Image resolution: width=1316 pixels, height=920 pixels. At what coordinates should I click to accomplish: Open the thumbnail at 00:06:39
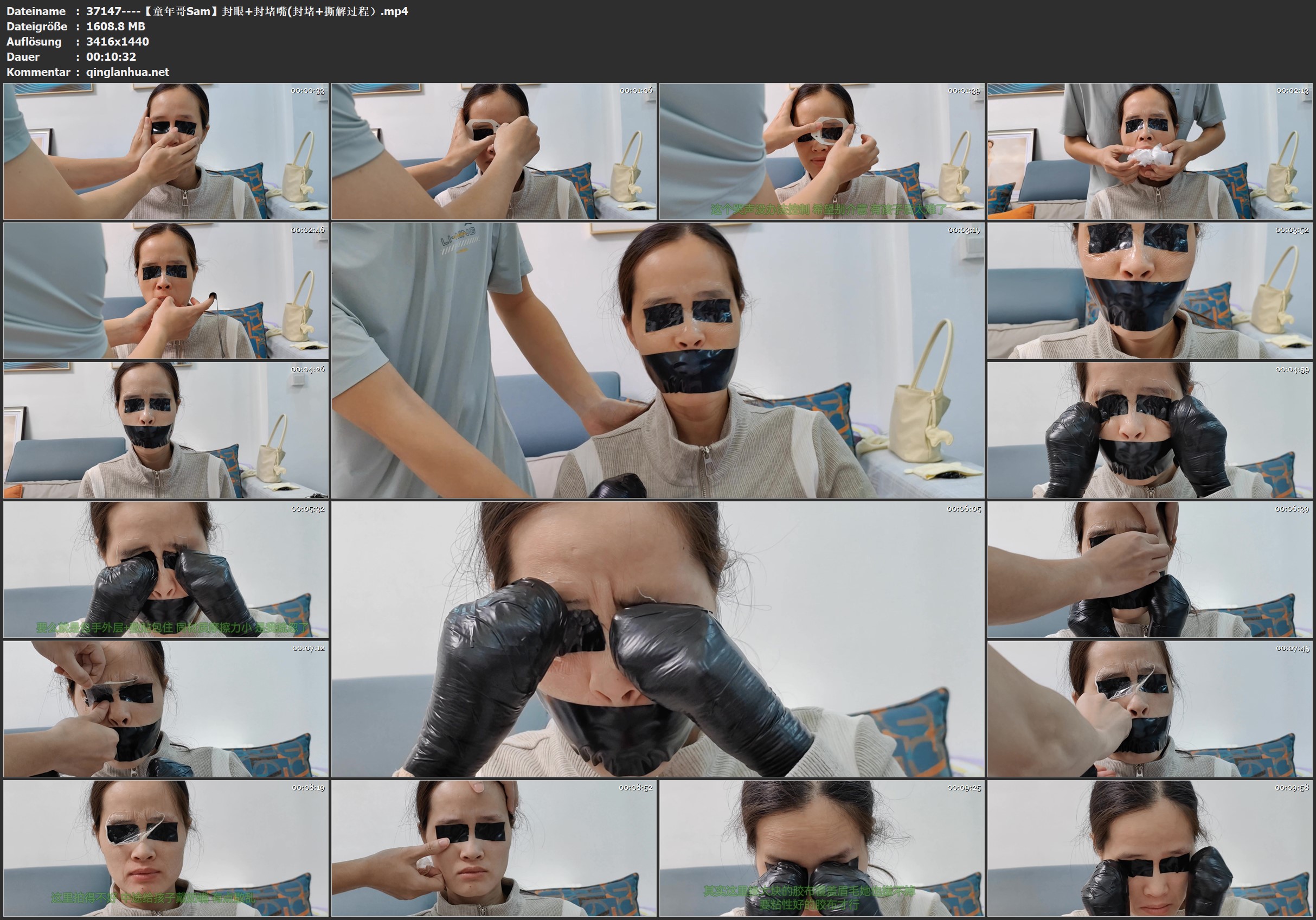click(x=1149, y=570)
